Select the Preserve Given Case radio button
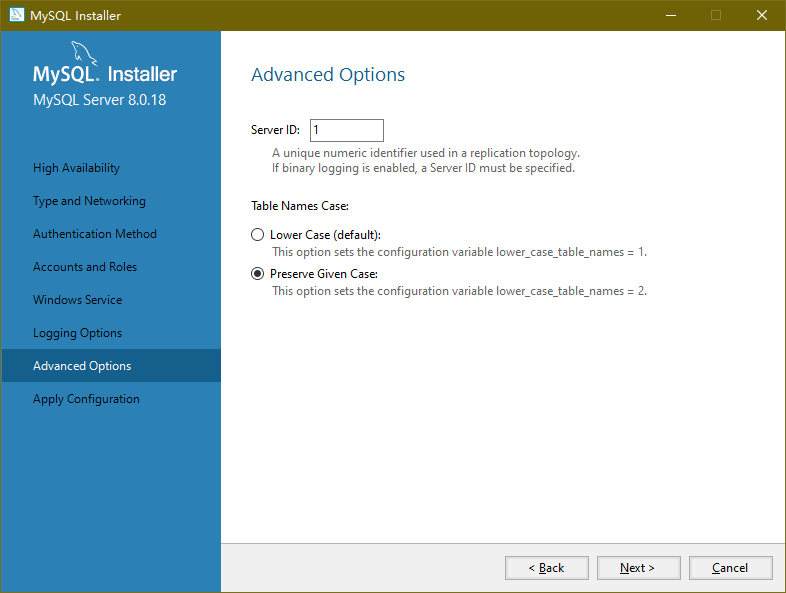 [258, 274]
